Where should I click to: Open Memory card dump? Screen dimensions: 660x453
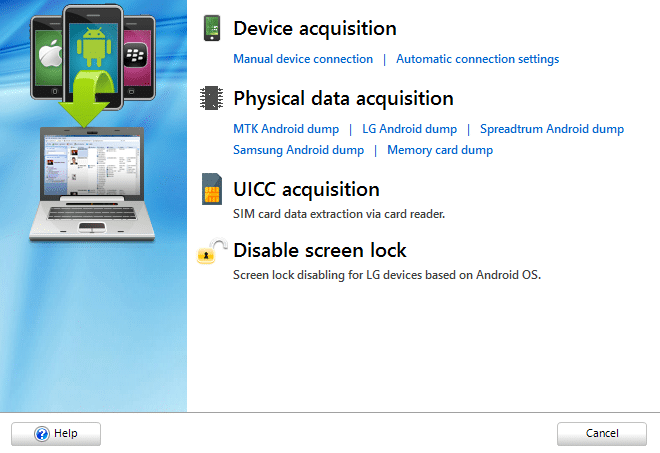pos(440,150)
